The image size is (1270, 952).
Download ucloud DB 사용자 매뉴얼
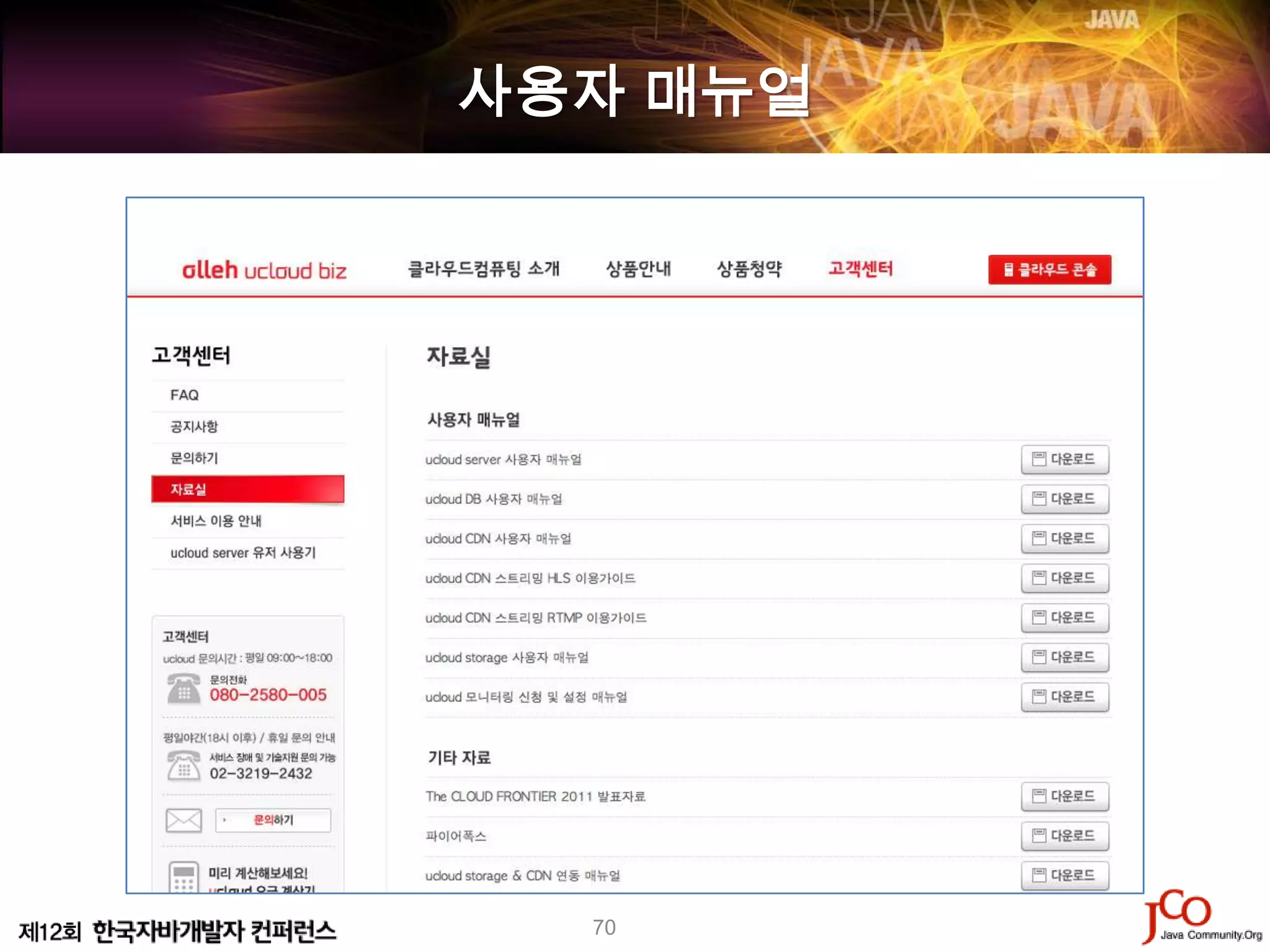(1065, 500)
